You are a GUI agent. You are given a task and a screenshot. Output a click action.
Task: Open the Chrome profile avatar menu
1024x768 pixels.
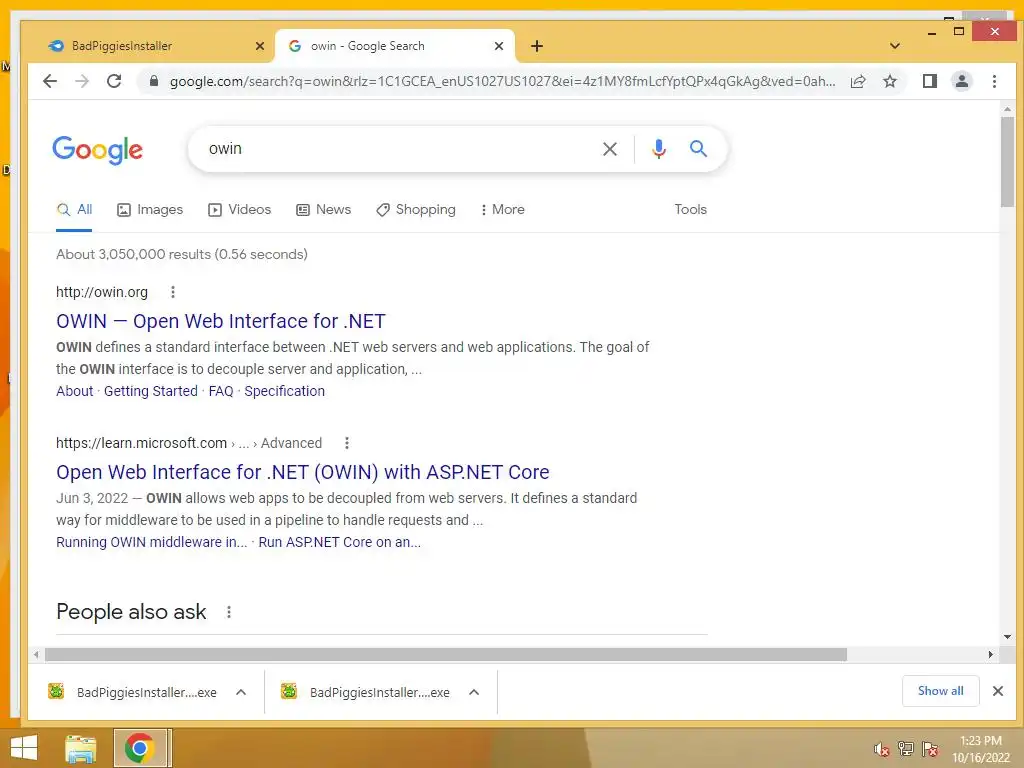tap(961, 81)
